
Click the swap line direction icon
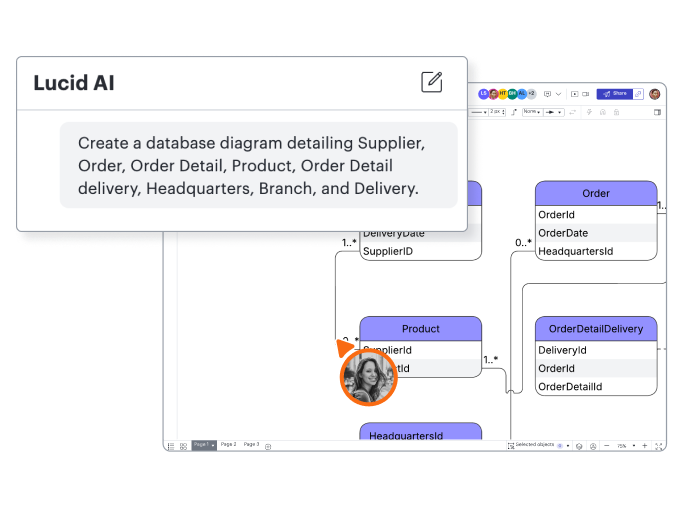572,112
